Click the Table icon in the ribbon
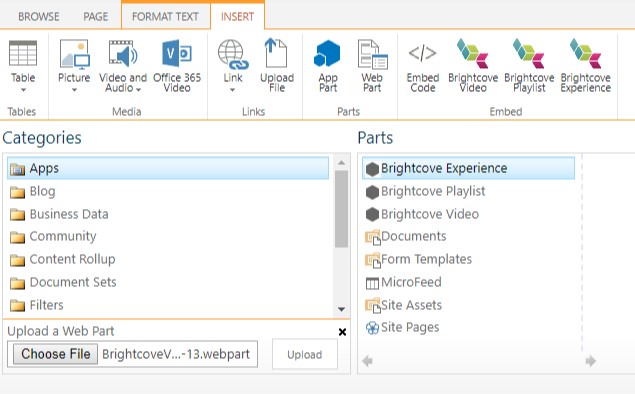 pos(23,53)
